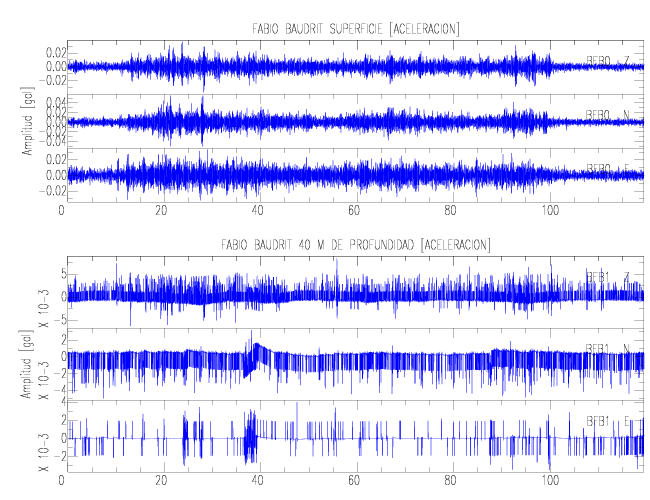Viewport: 650px width, 500px height.
Task: Select the BFB0 E trace label
Action: 607,168
